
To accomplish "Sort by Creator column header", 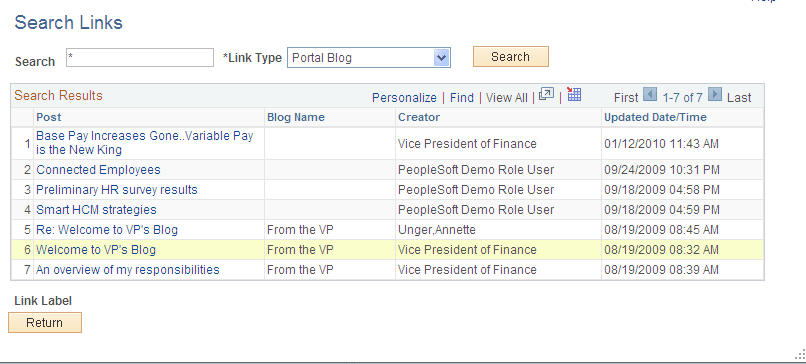I will 419,117.
